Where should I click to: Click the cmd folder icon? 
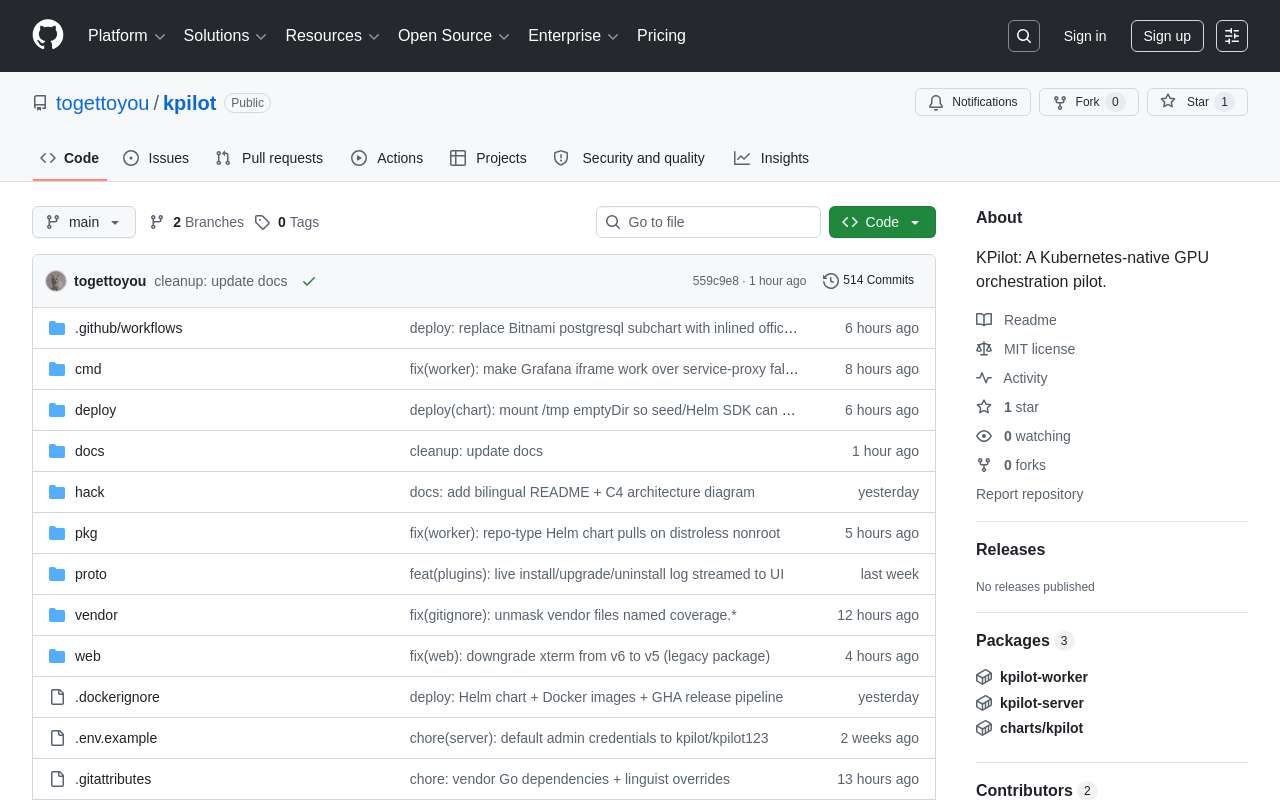(x=57, y=369)
